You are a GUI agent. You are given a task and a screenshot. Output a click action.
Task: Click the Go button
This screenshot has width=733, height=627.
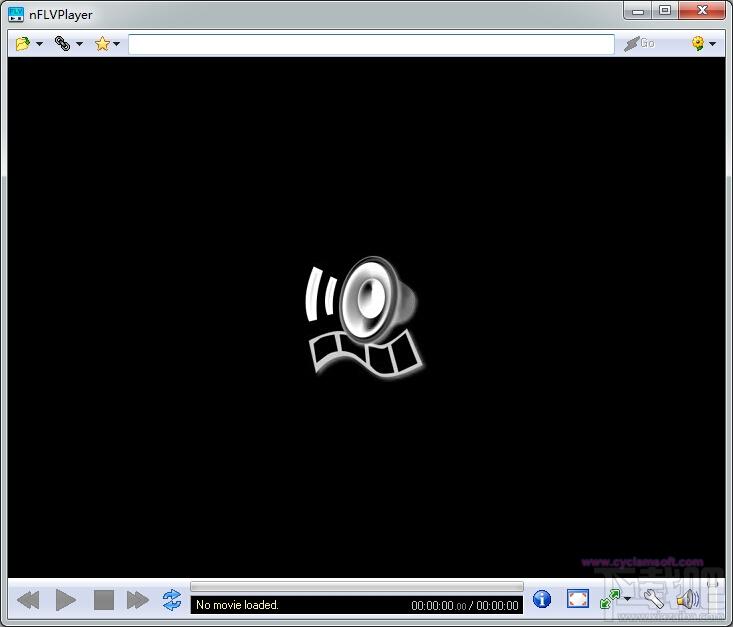click(640, 43)
